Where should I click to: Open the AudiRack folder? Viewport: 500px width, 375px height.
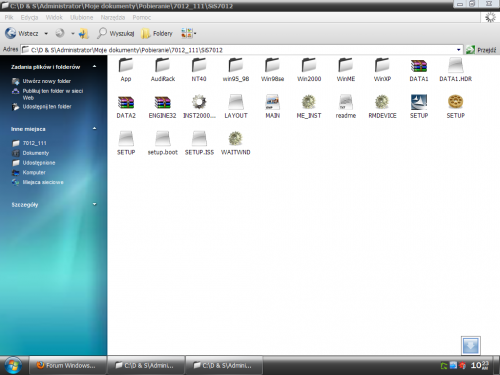[163, 69]
